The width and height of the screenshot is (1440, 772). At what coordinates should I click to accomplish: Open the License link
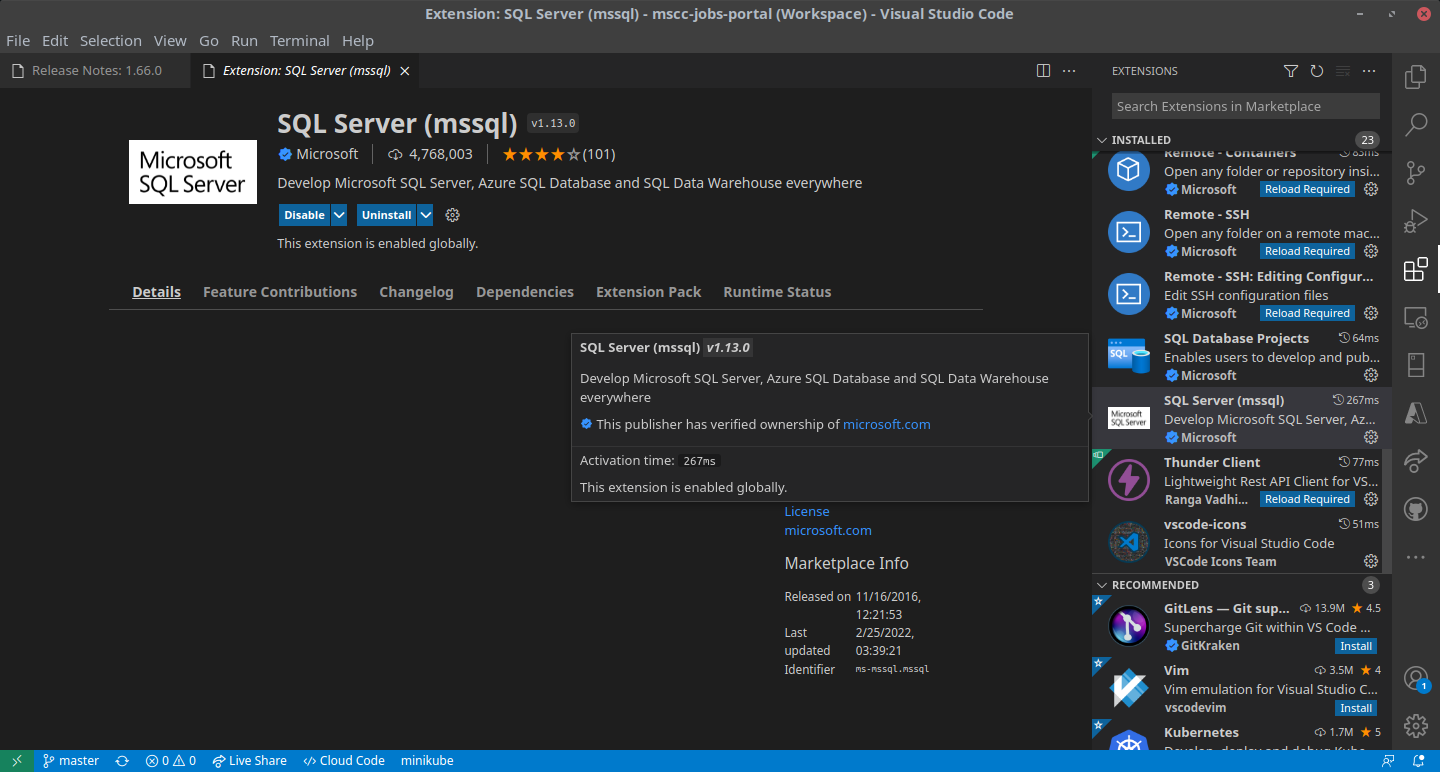coord(807,511)
